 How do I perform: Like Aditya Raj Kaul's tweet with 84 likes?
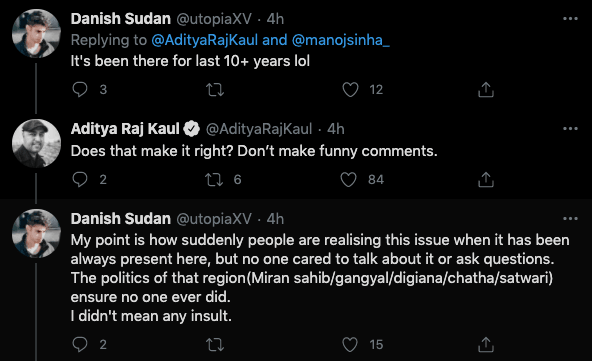point(348,179)
